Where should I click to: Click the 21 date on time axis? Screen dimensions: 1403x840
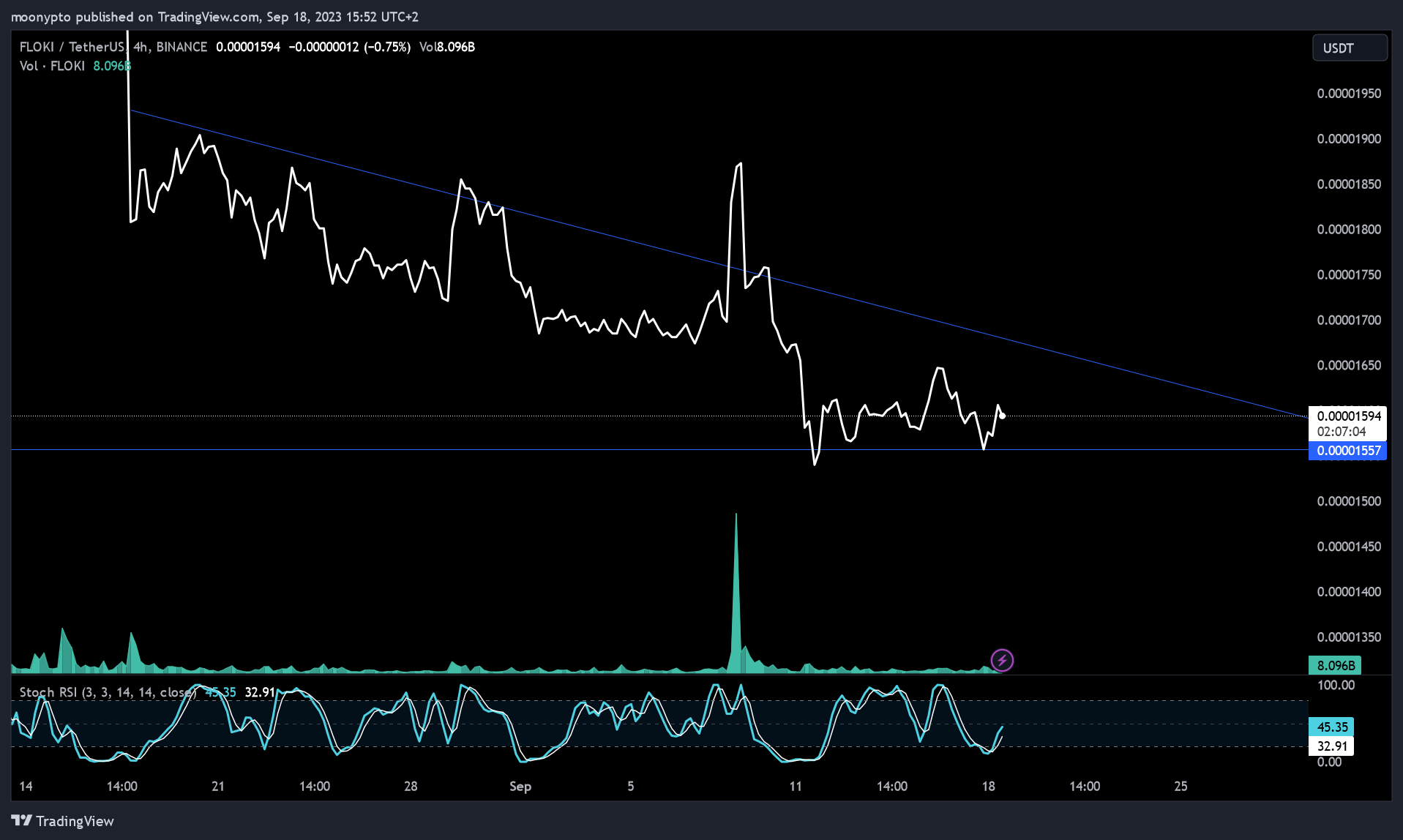click(218, 787)
